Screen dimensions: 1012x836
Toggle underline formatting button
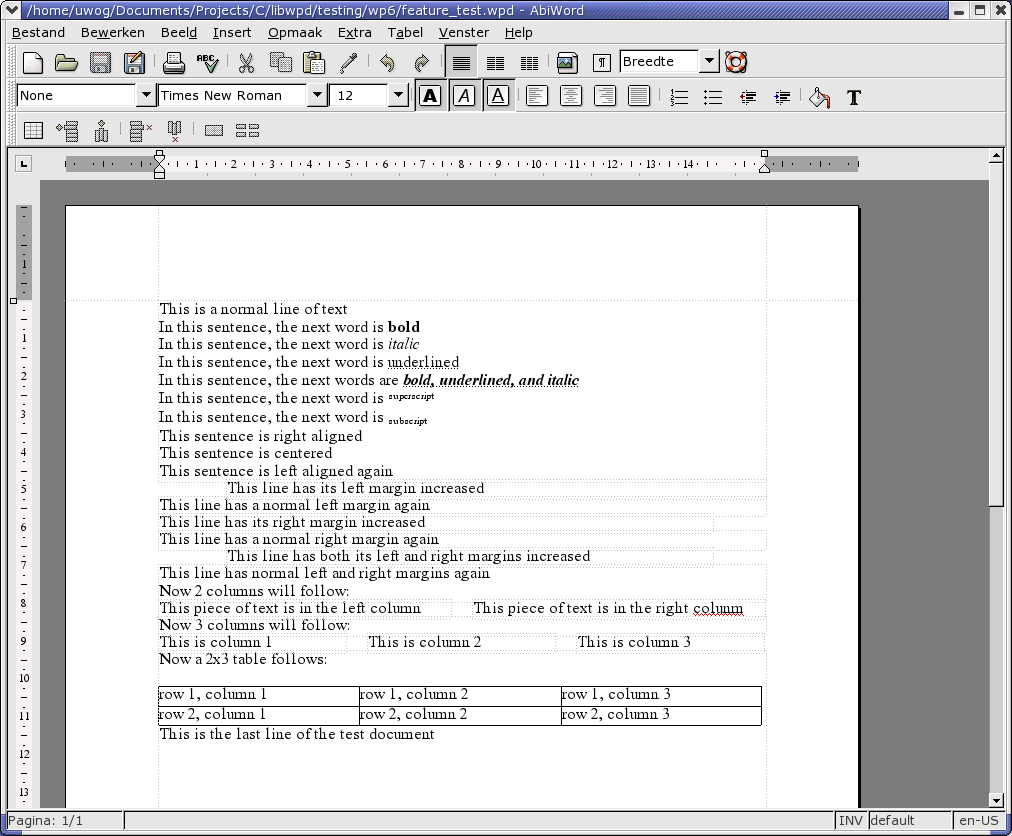(498, 96)
